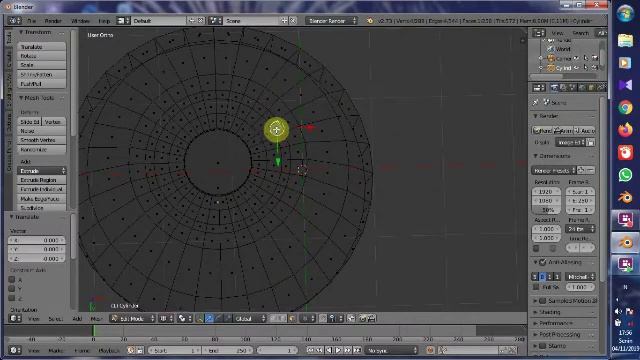
Task: Open the Extrude dropdown
Action: click(41, 171)
